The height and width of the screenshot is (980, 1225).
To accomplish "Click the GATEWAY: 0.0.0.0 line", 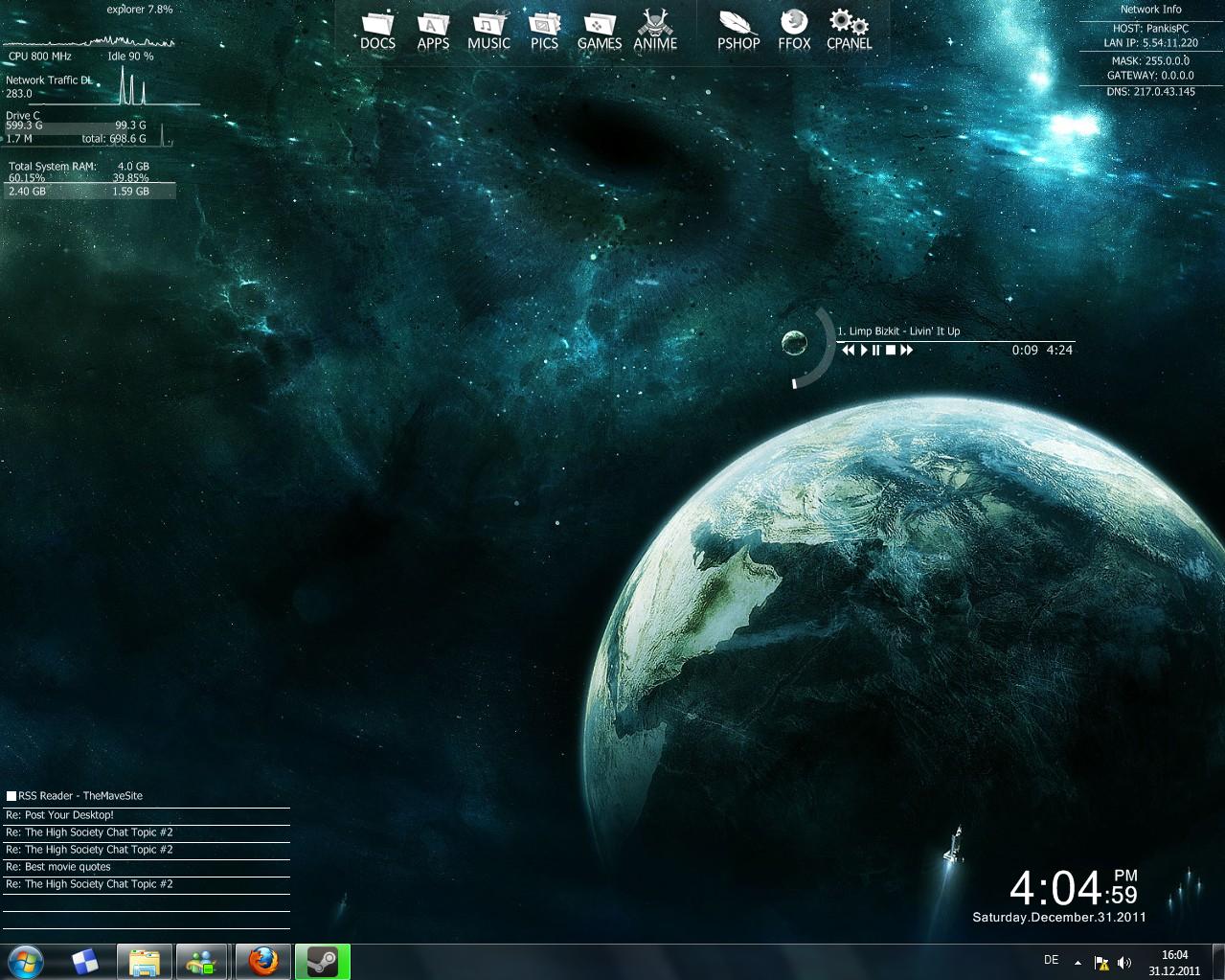I will 1150,76.
